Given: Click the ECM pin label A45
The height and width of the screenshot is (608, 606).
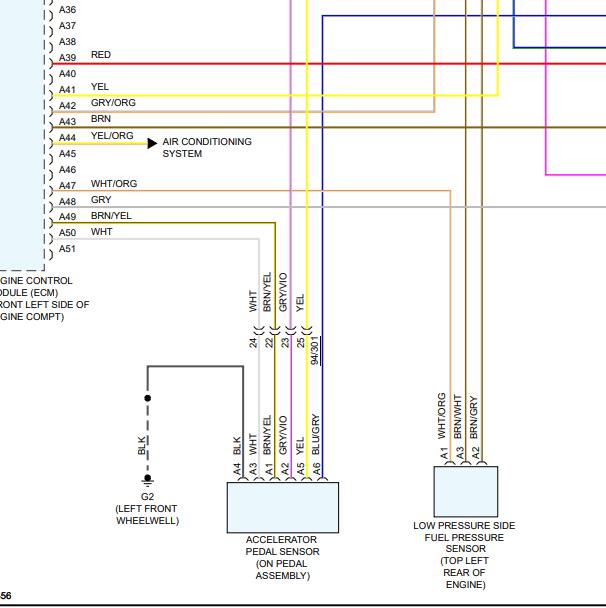Looking at the screenshot, I should click(67, 154).
